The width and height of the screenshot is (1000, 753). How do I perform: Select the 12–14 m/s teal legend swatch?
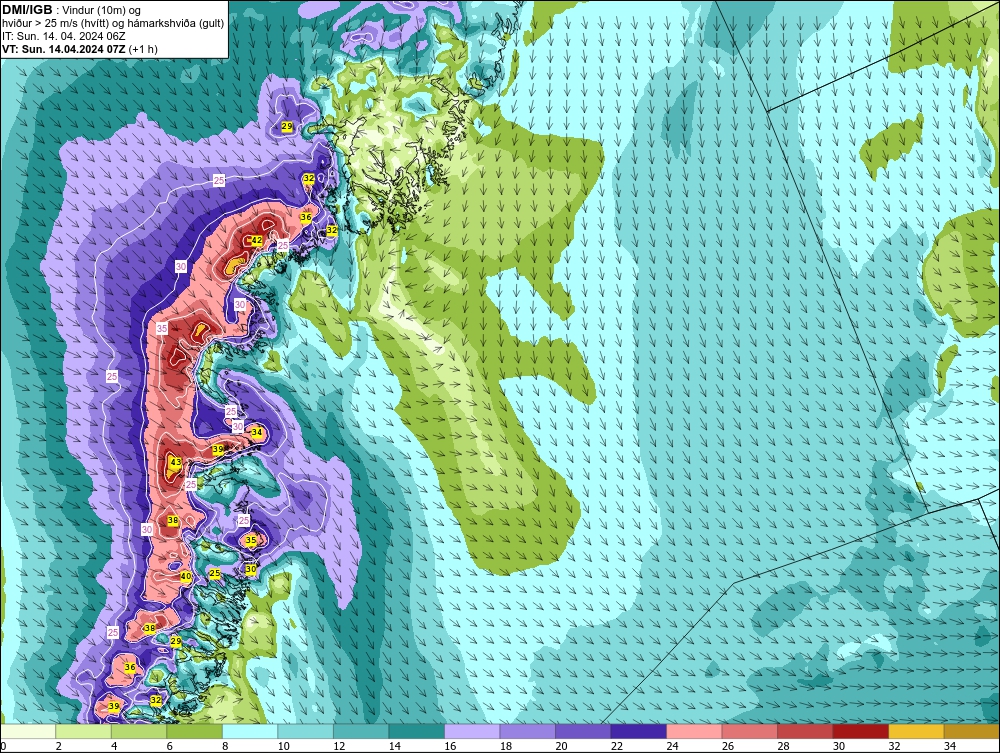click(x=361, y=731)
